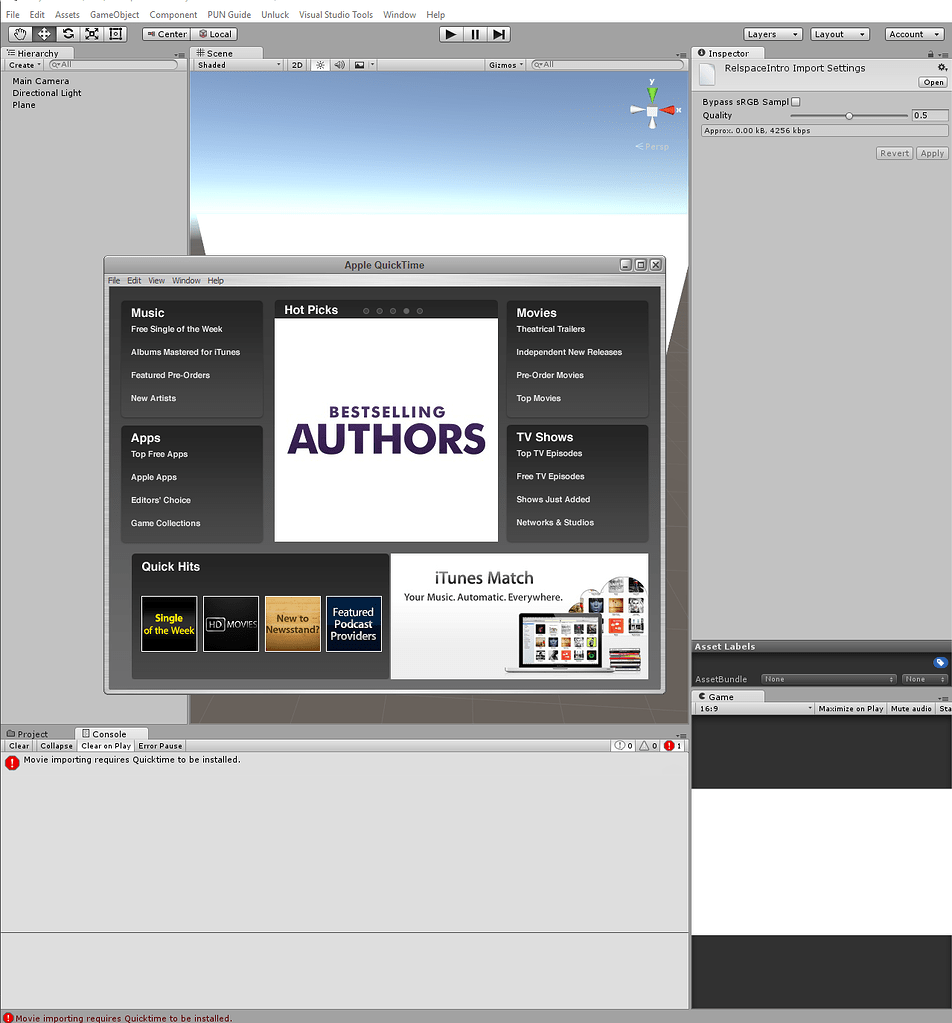Select the Scale tool
952x1023 pixels.
(91, 33)
